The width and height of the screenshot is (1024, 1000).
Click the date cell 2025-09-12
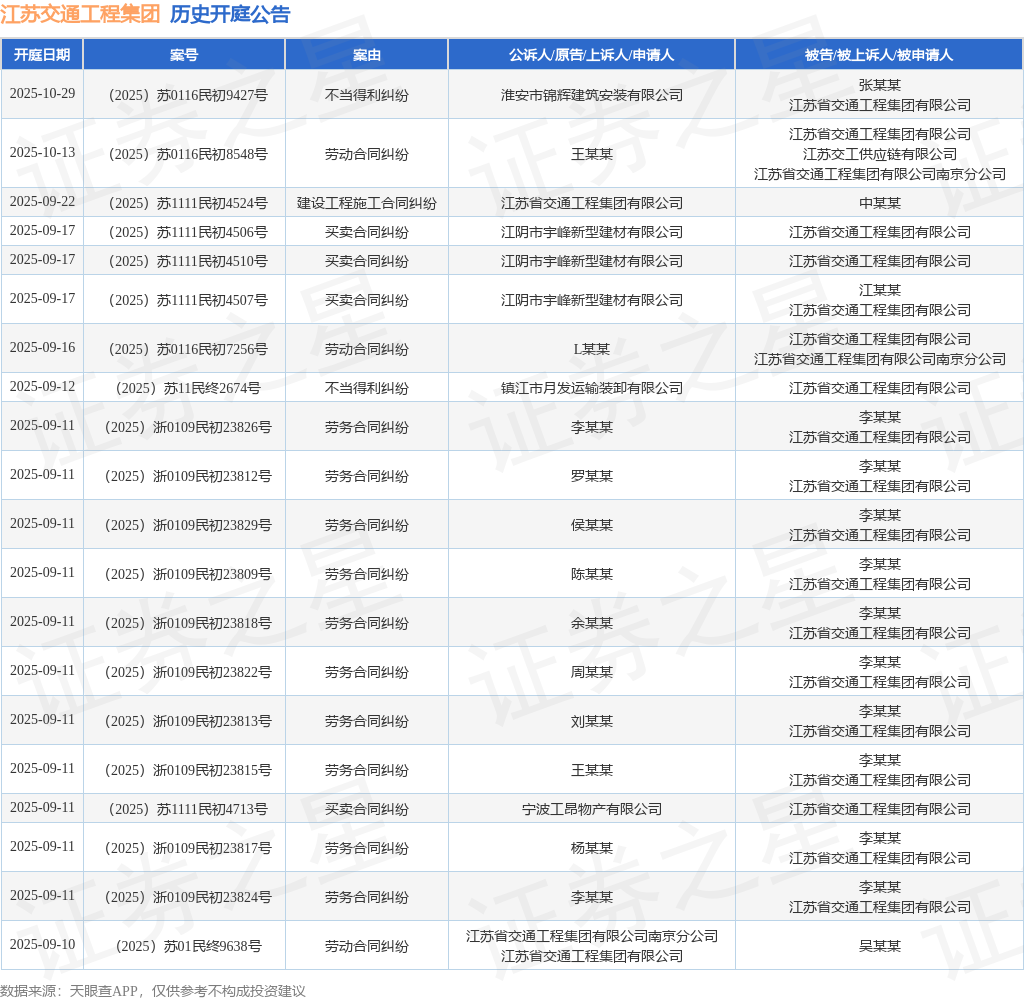click(x=42, y=387)
